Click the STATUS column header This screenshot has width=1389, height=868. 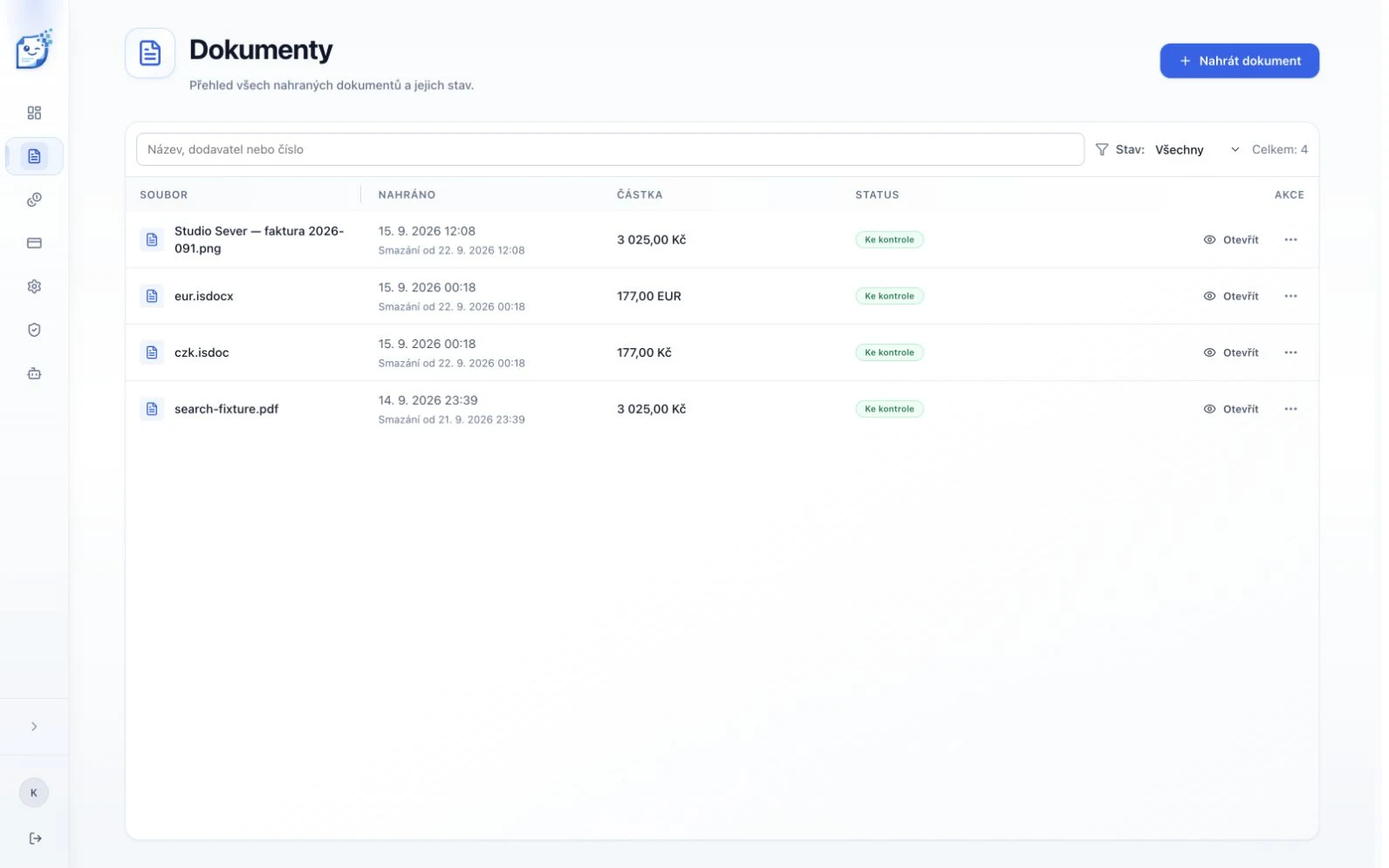coord(877,195)
